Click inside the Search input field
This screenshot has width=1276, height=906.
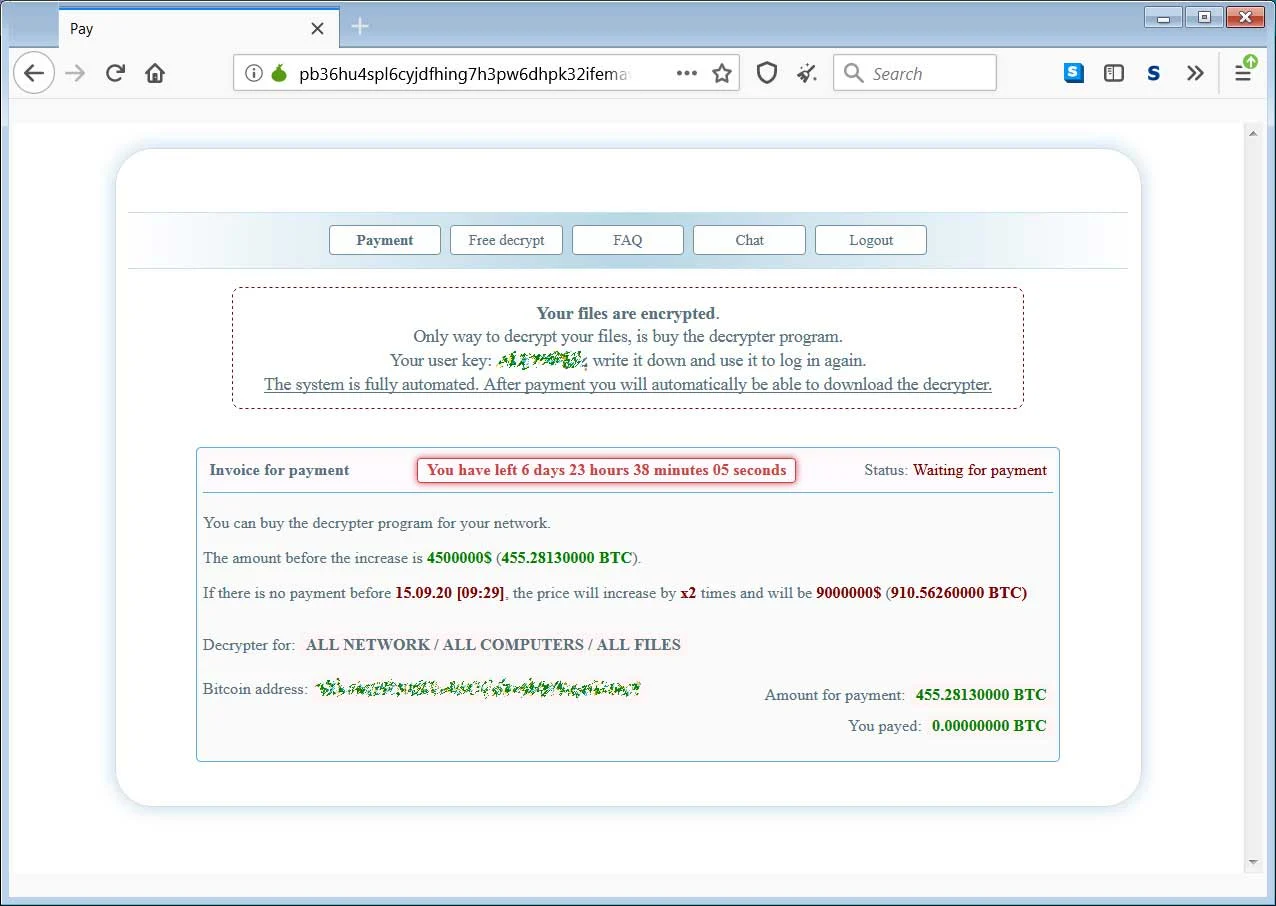925,73
